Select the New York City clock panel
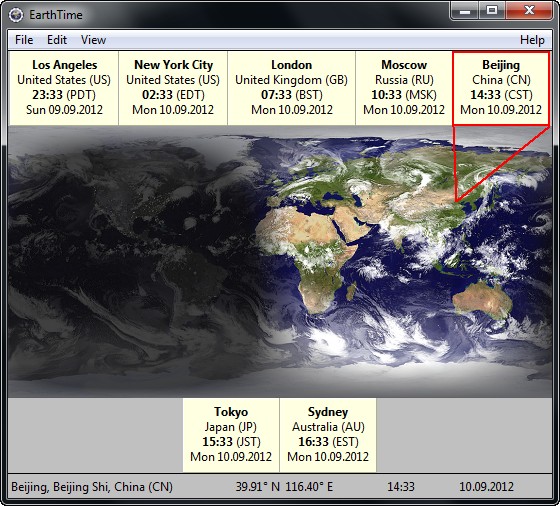This screenshot has height=506, width=560. [173, 88]
